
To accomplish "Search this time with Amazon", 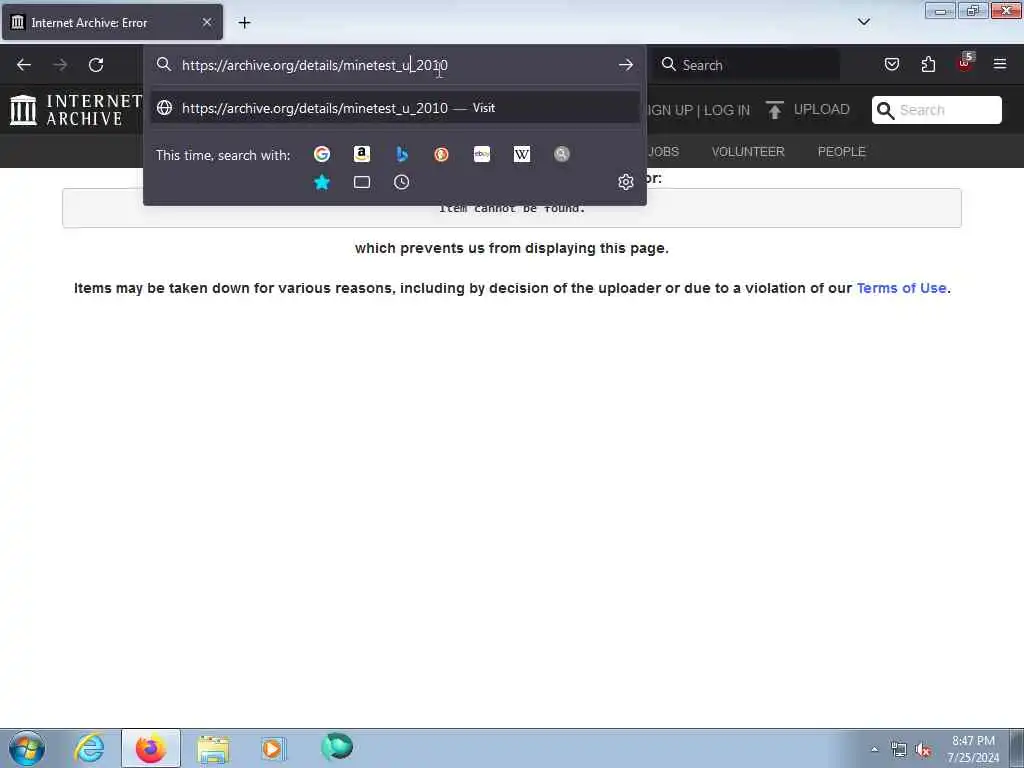I will (362, 154).
